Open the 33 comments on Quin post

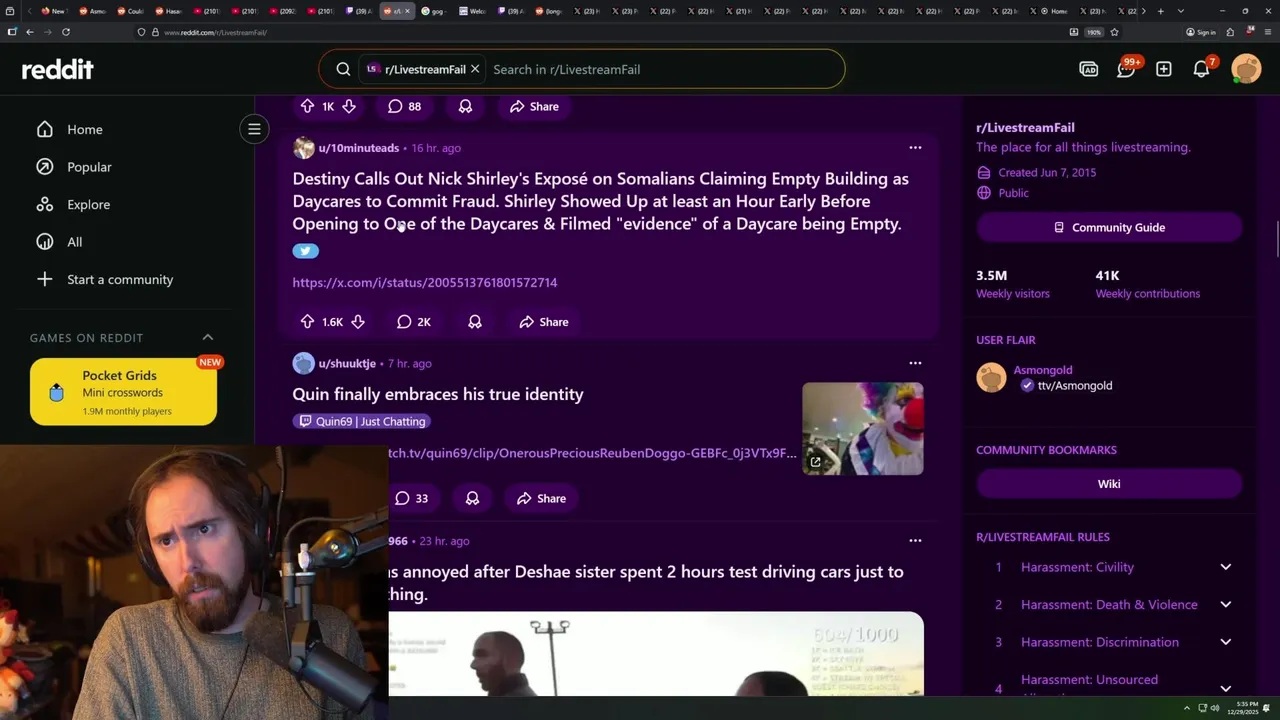[411, 498]
